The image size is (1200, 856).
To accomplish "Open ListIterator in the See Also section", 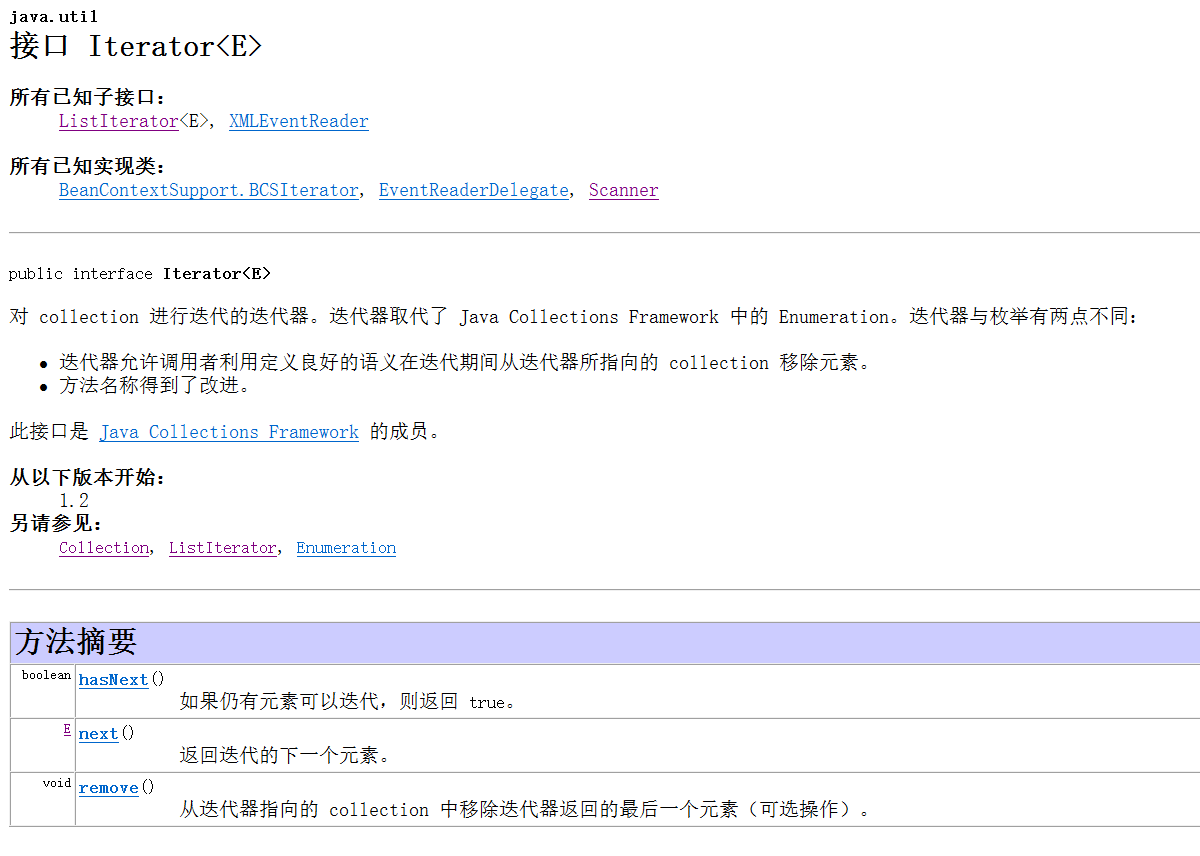I will click(223, 548).
